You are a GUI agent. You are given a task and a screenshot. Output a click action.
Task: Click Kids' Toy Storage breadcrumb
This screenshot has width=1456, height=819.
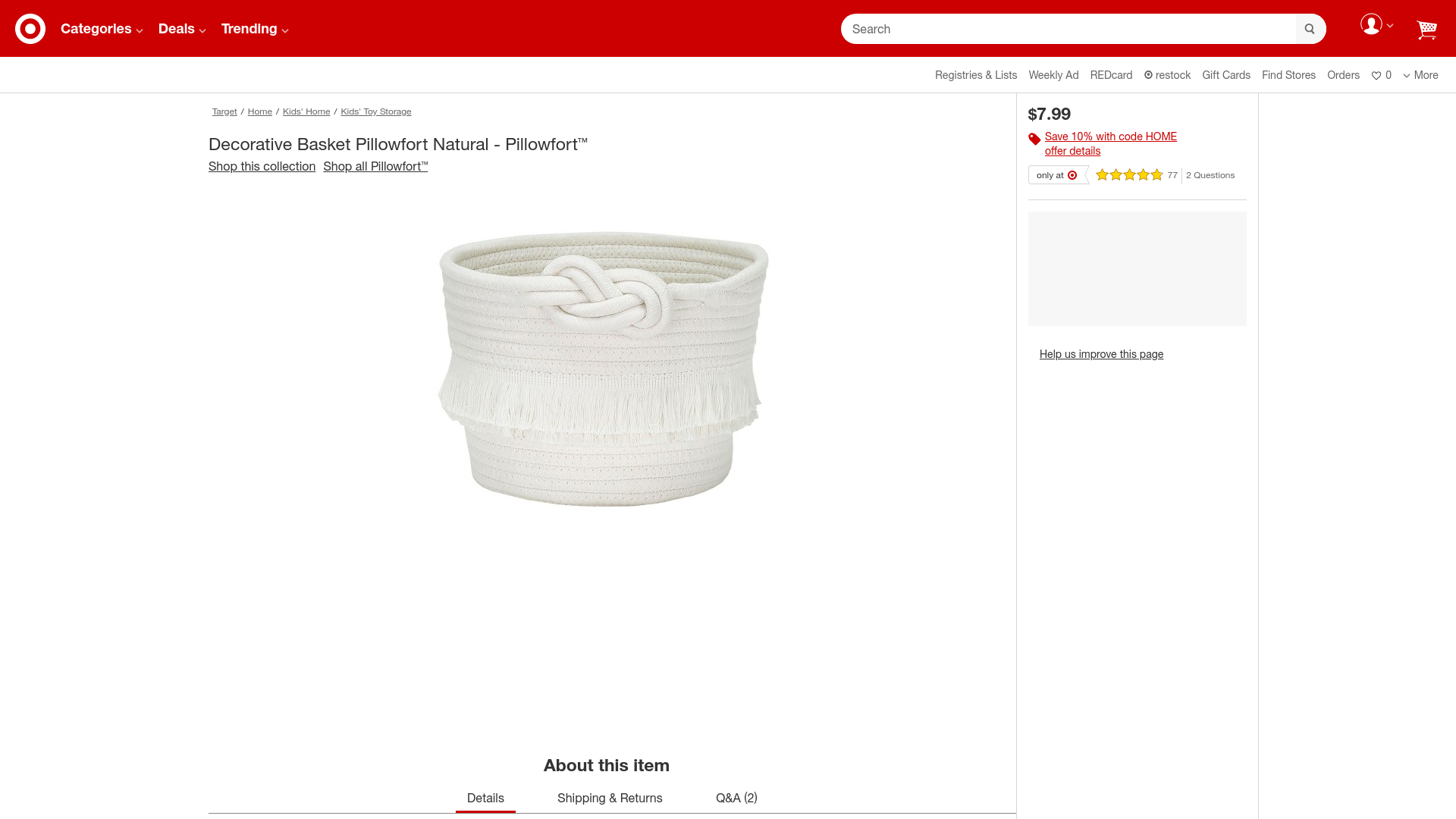point(376,111)
